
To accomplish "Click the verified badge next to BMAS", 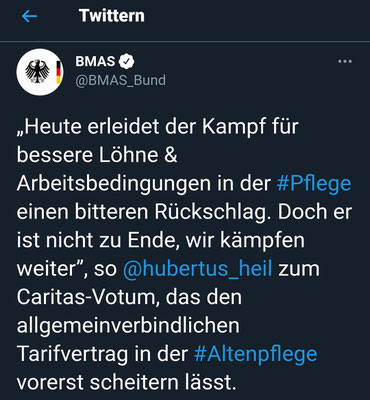I will point(127,61).
